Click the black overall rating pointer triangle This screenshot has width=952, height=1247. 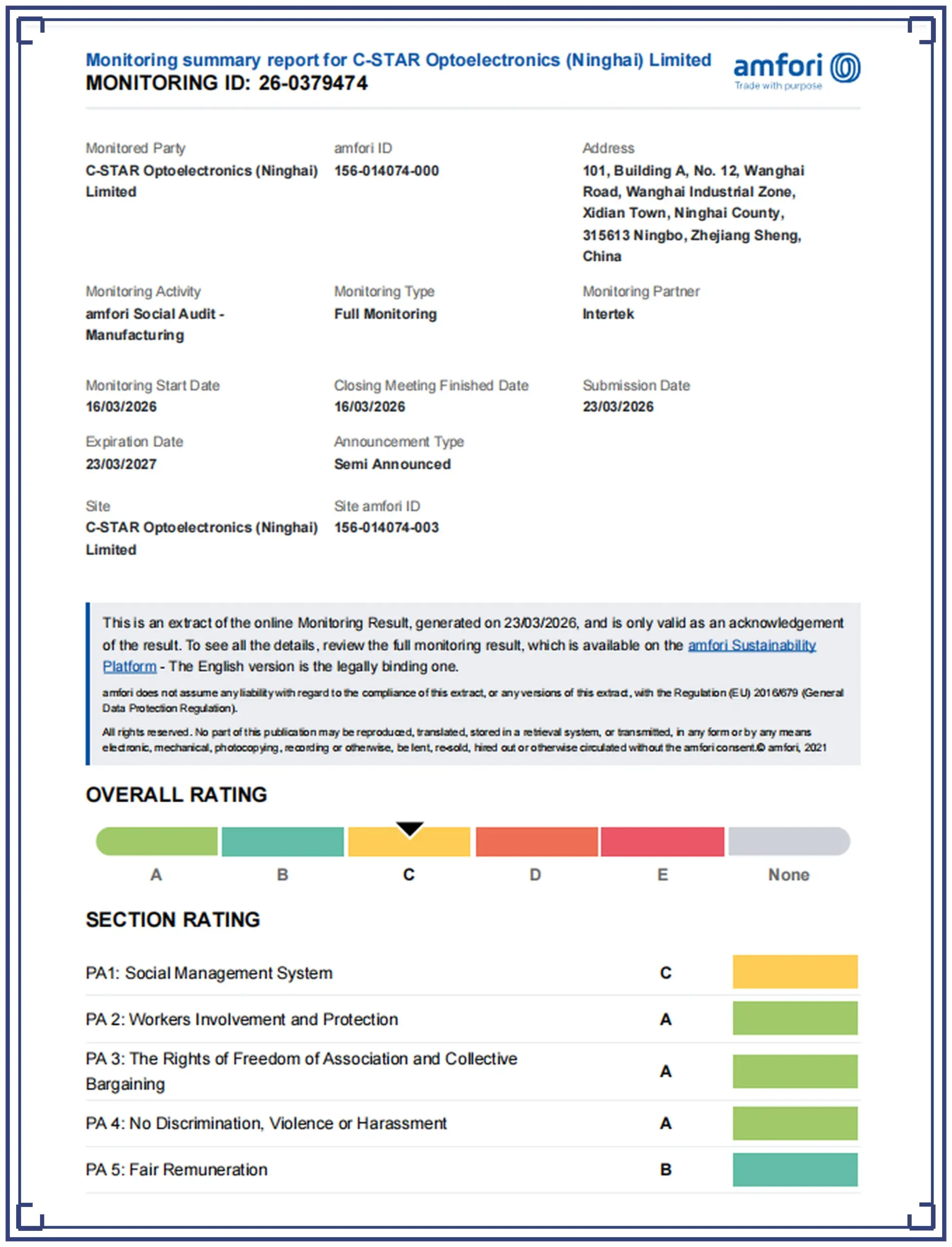(410, 829)
